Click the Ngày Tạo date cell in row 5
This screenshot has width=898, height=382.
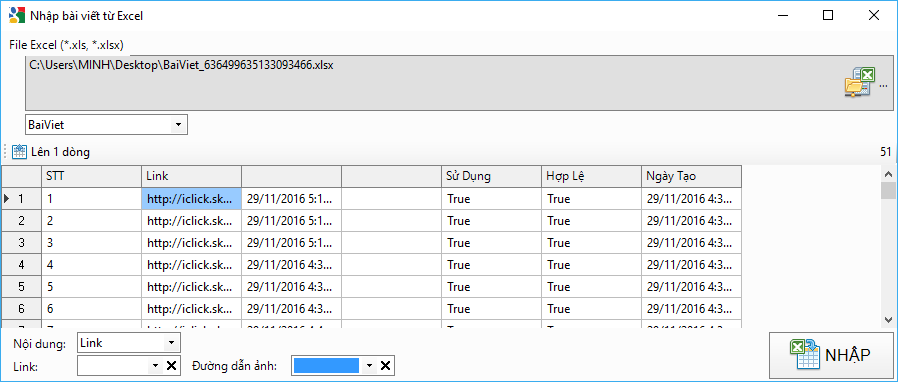pyautogui.click(x=691, y=286)
